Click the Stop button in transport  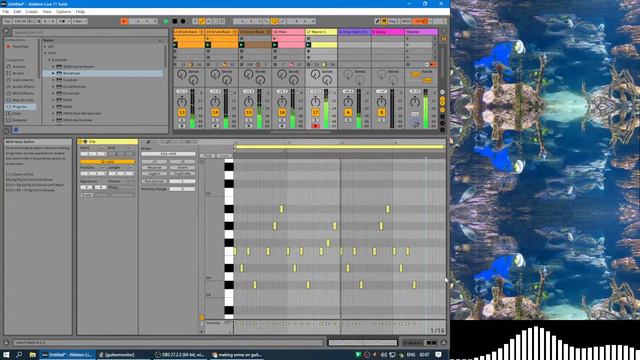pos(175,21)
